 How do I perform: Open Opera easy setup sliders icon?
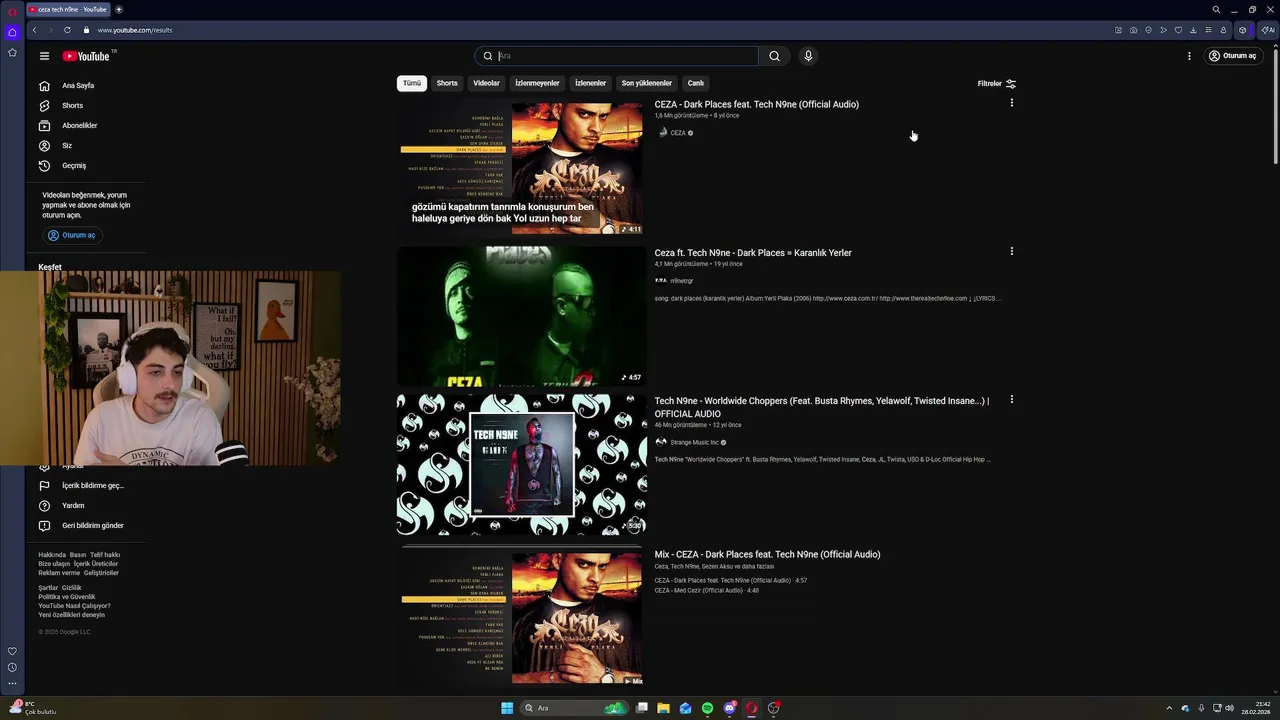click(1208, 30)
